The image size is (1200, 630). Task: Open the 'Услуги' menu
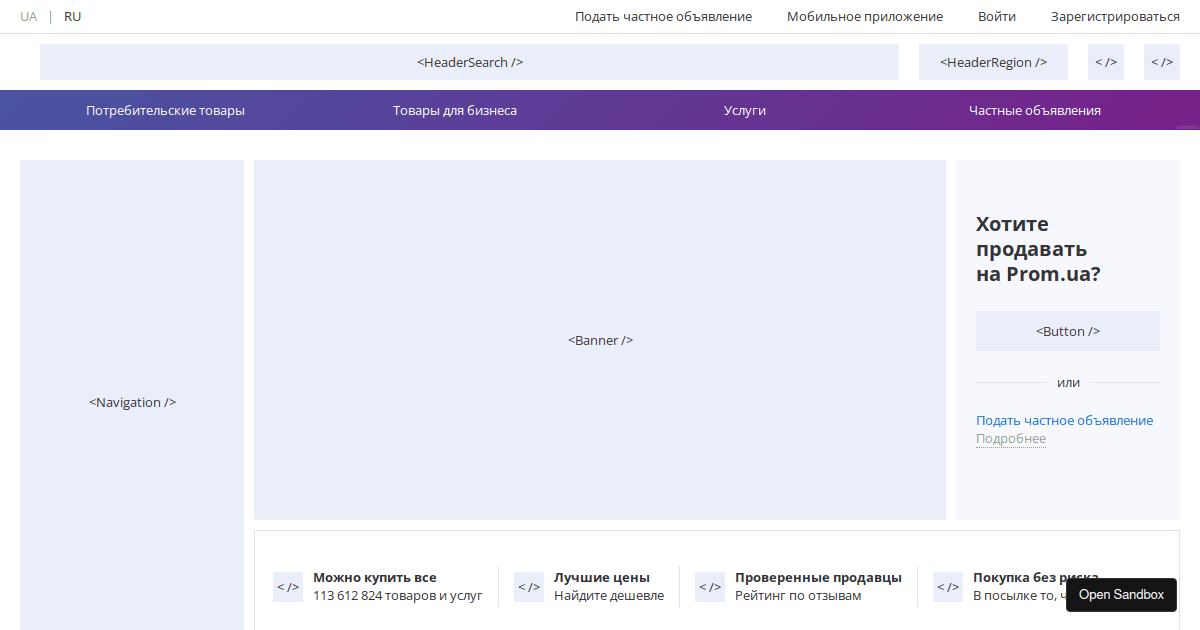742,110
